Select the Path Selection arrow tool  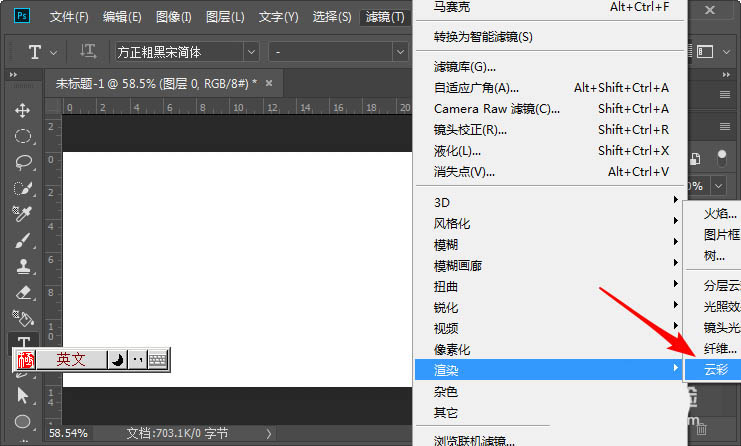[x=22, y=395]
